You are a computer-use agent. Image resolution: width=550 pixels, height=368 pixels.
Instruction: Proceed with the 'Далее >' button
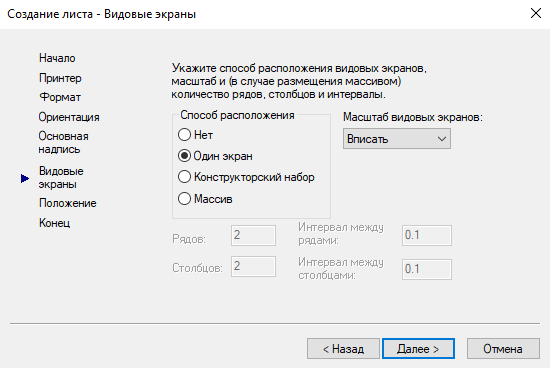(418, 349)
